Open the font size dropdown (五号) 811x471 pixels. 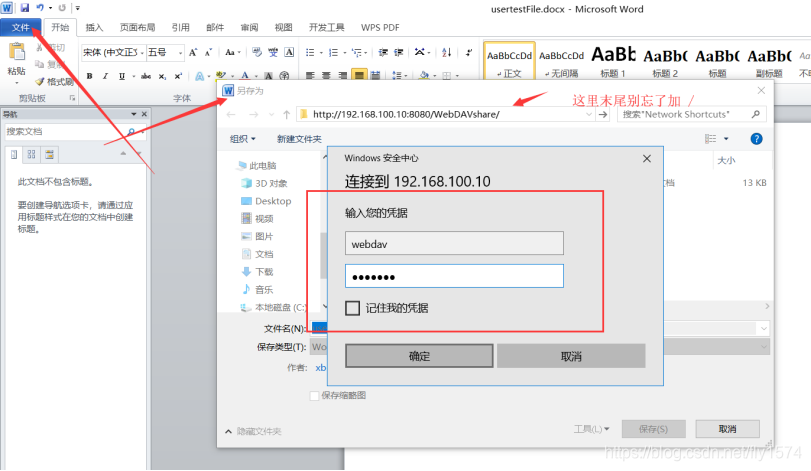tap(181, 53)
